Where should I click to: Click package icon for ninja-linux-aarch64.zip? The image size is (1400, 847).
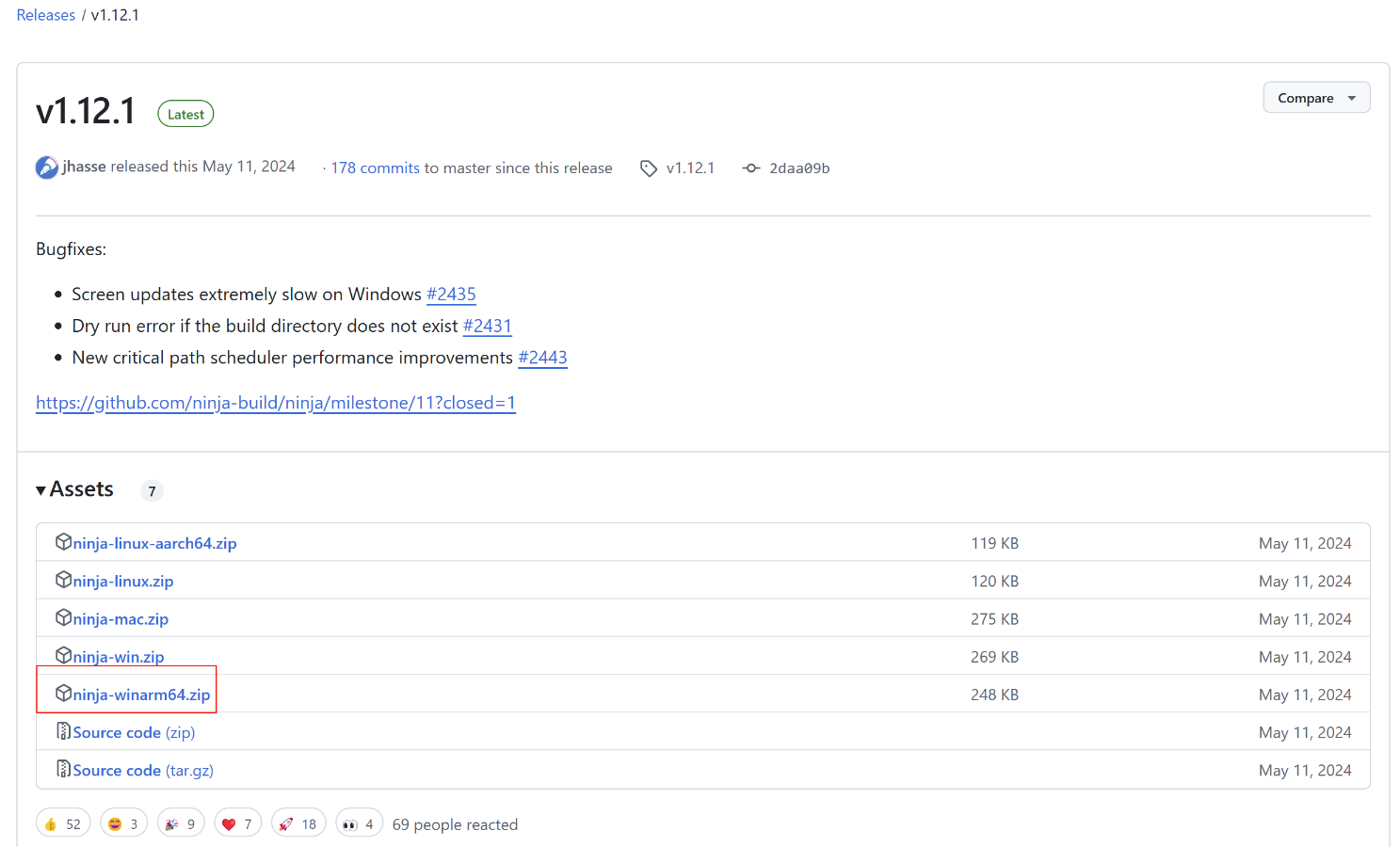point(63,542)
